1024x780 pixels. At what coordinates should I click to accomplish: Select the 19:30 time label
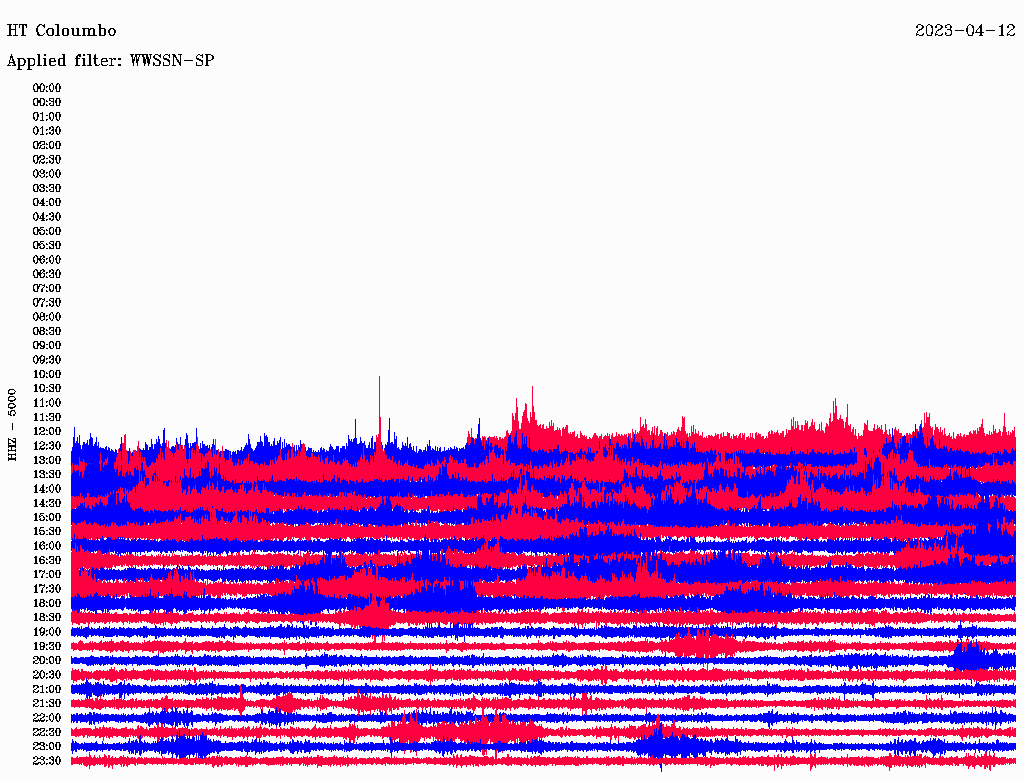[x=47, y=646]
